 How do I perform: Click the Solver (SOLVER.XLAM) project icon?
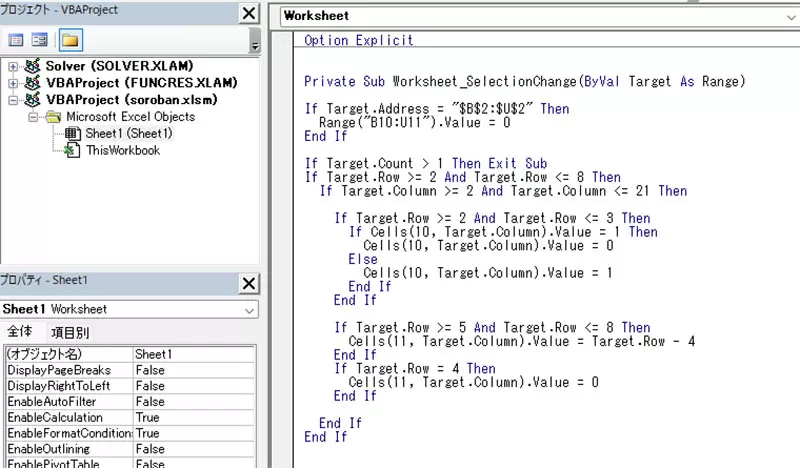(x=32, y=66)
